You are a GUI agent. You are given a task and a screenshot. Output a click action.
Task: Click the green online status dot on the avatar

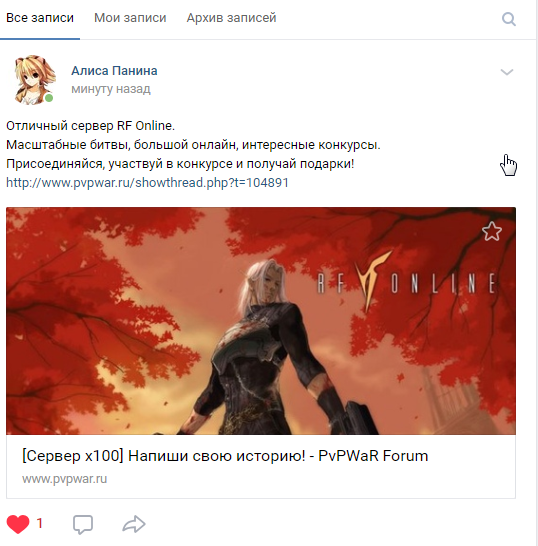[49, 98]
